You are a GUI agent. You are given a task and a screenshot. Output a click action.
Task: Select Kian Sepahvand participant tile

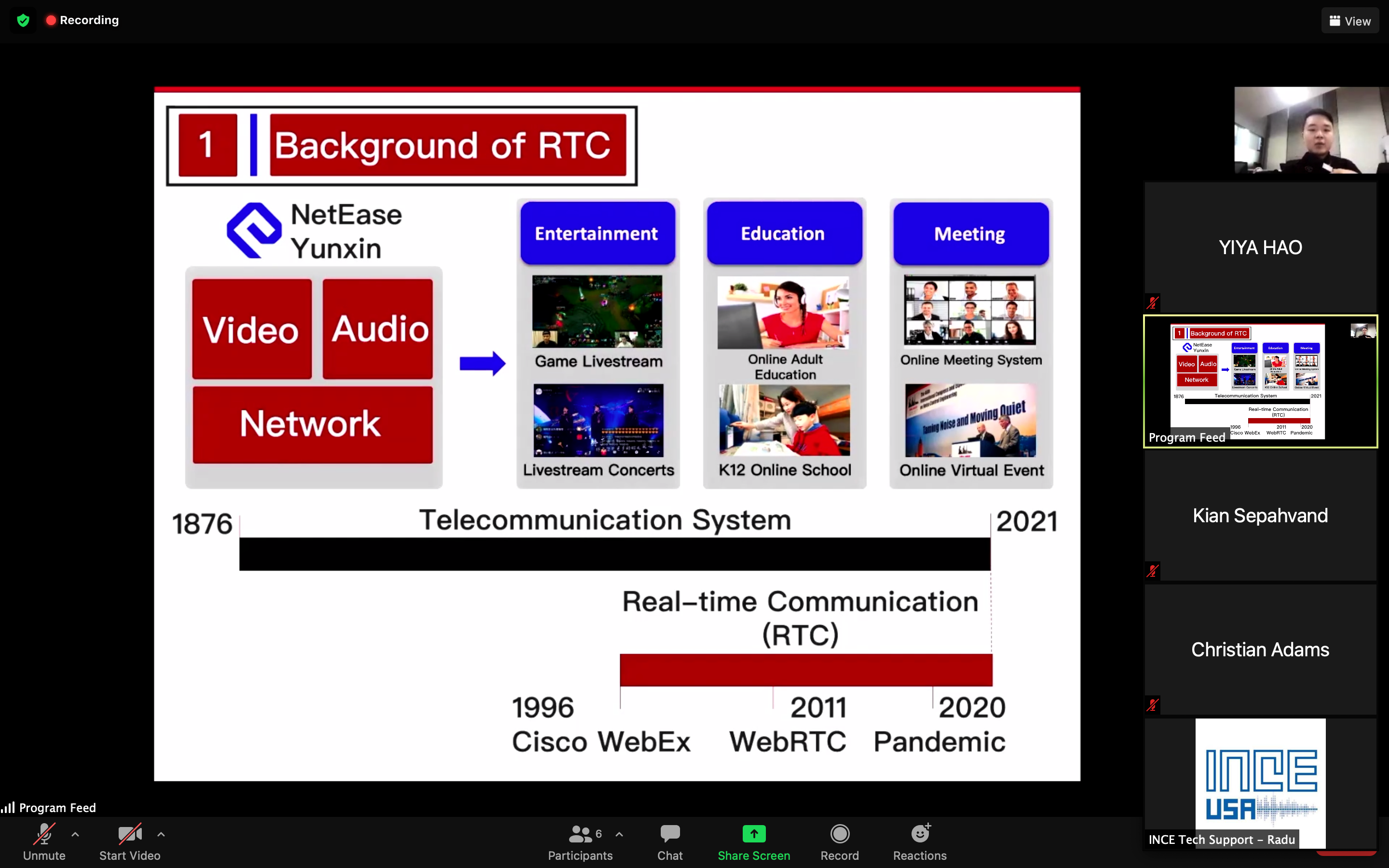(1260, 515)
